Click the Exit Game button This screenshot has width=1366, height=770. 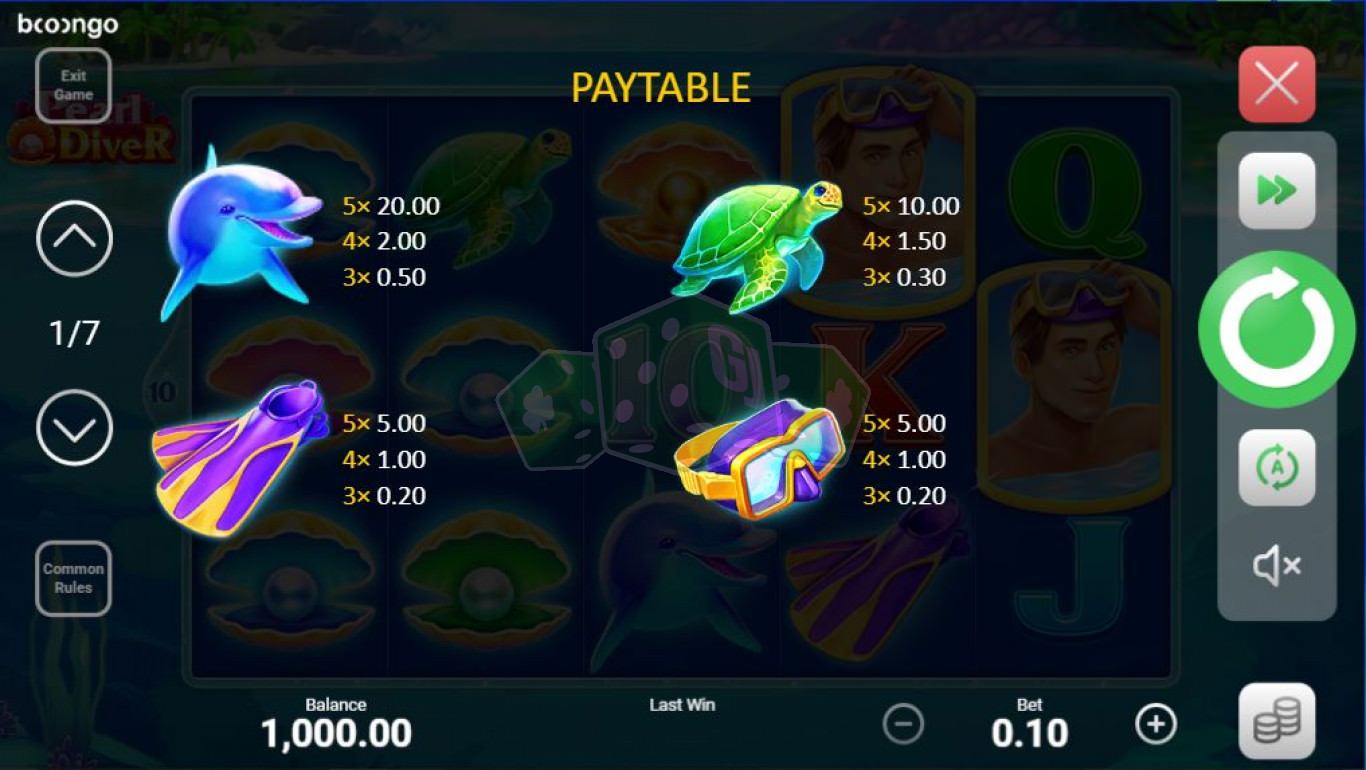pyautogui.click(x=73, y=85)
